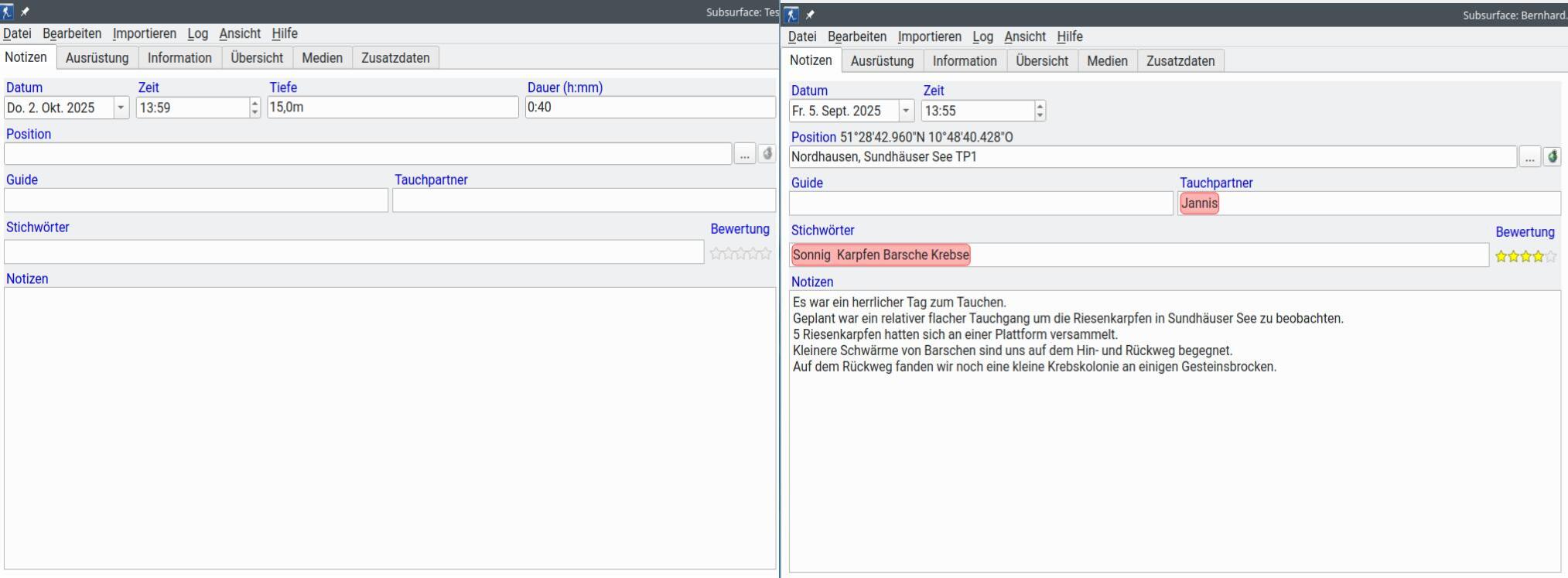1568x578 pixels.
Task: Click the four-star Bewertung rating in right window
Action: click(1525, 256)
